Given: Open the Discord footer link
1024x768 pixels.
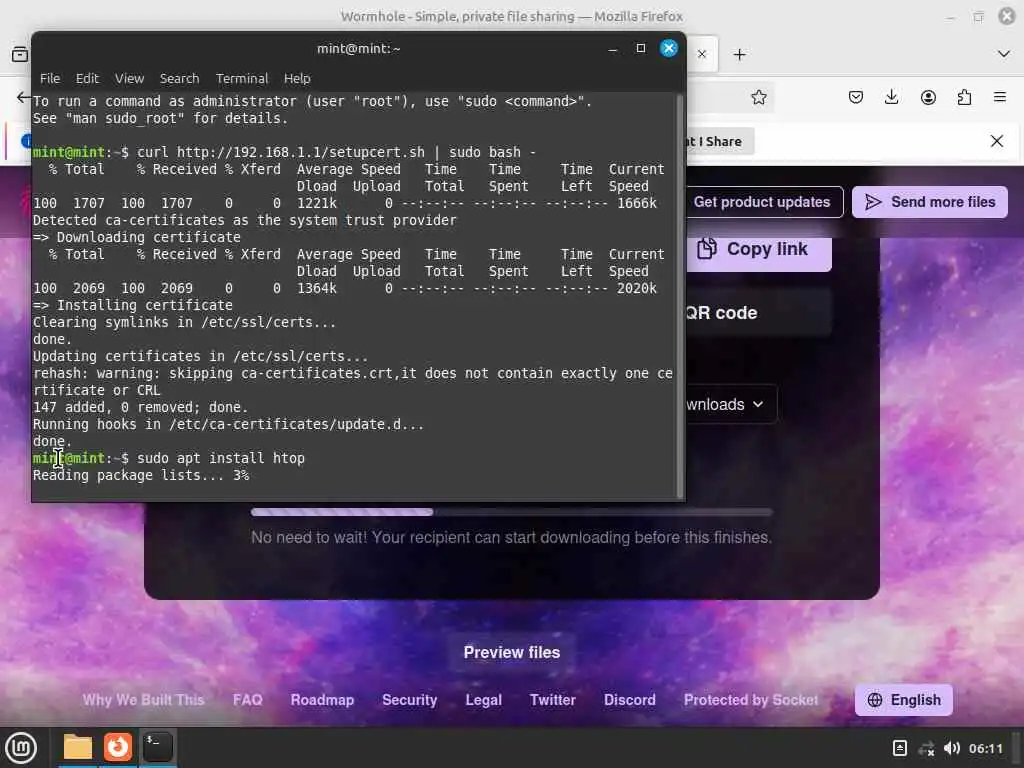Looking at the screenshot, I should [630, 700].
